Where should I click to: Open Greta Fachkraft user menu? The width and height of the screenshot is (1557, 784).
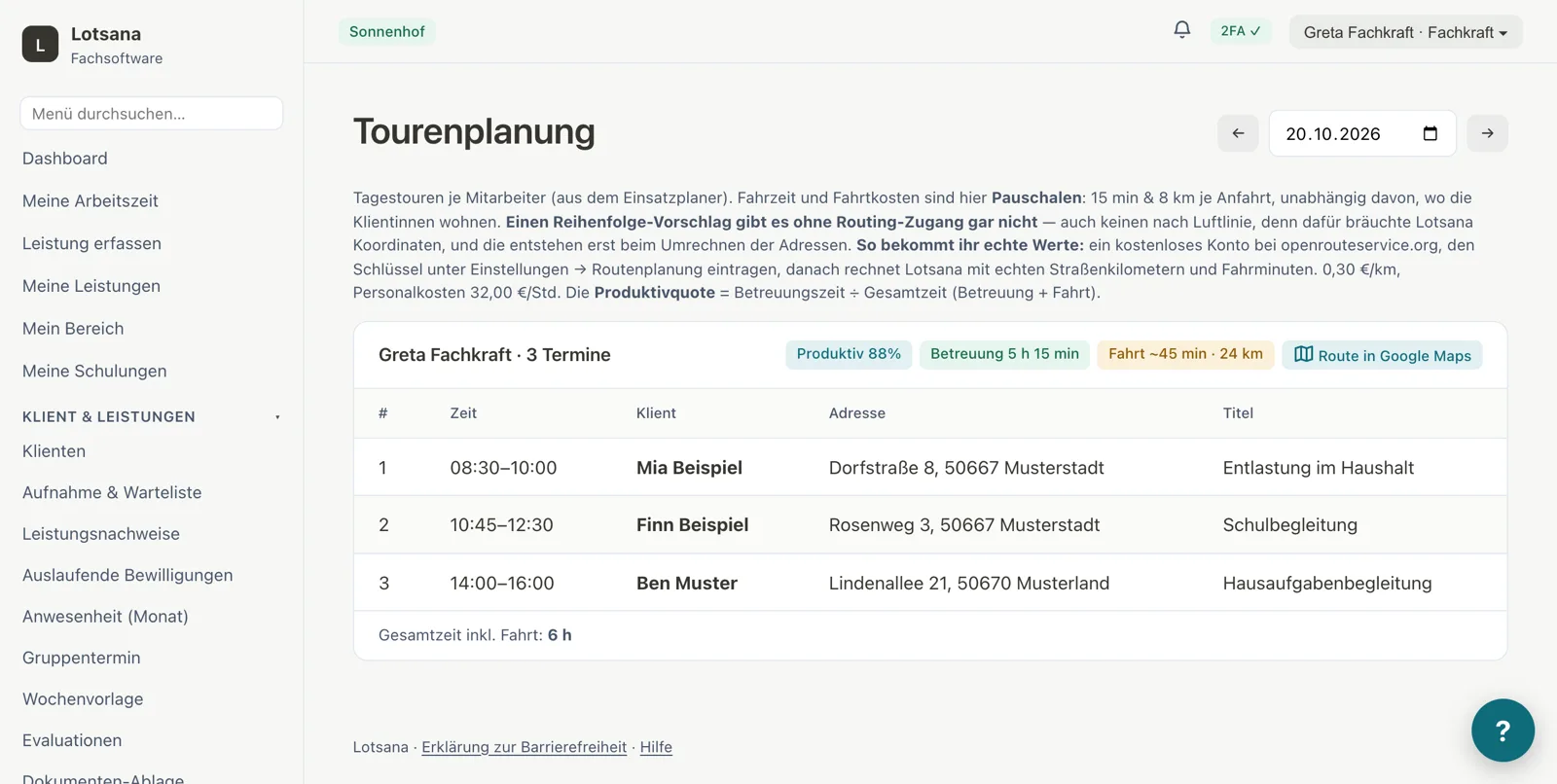[1405, 32]
